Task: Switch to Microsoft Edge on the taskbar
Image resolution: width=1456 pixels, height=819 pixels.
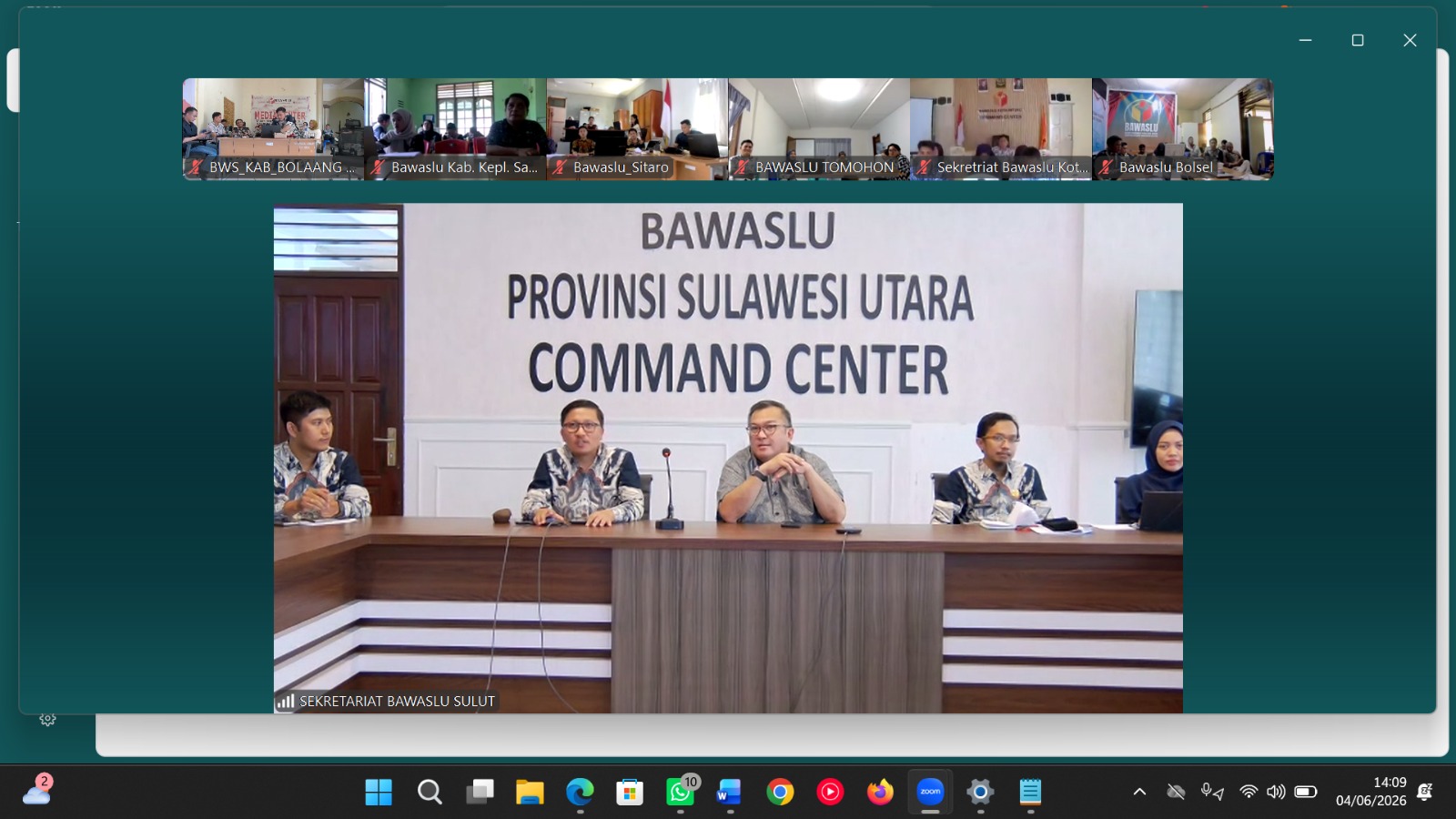Action: click(580, 793)
